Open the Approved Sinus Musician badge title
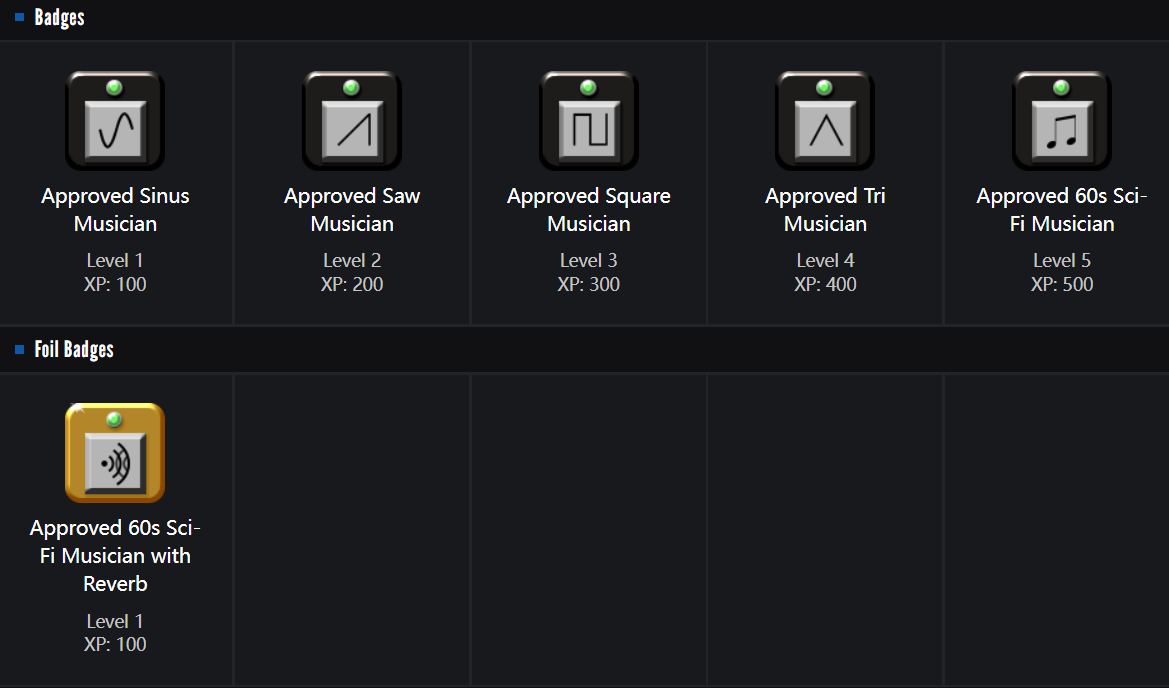Screen dimensions: 1169x688 tap(115, 210)
